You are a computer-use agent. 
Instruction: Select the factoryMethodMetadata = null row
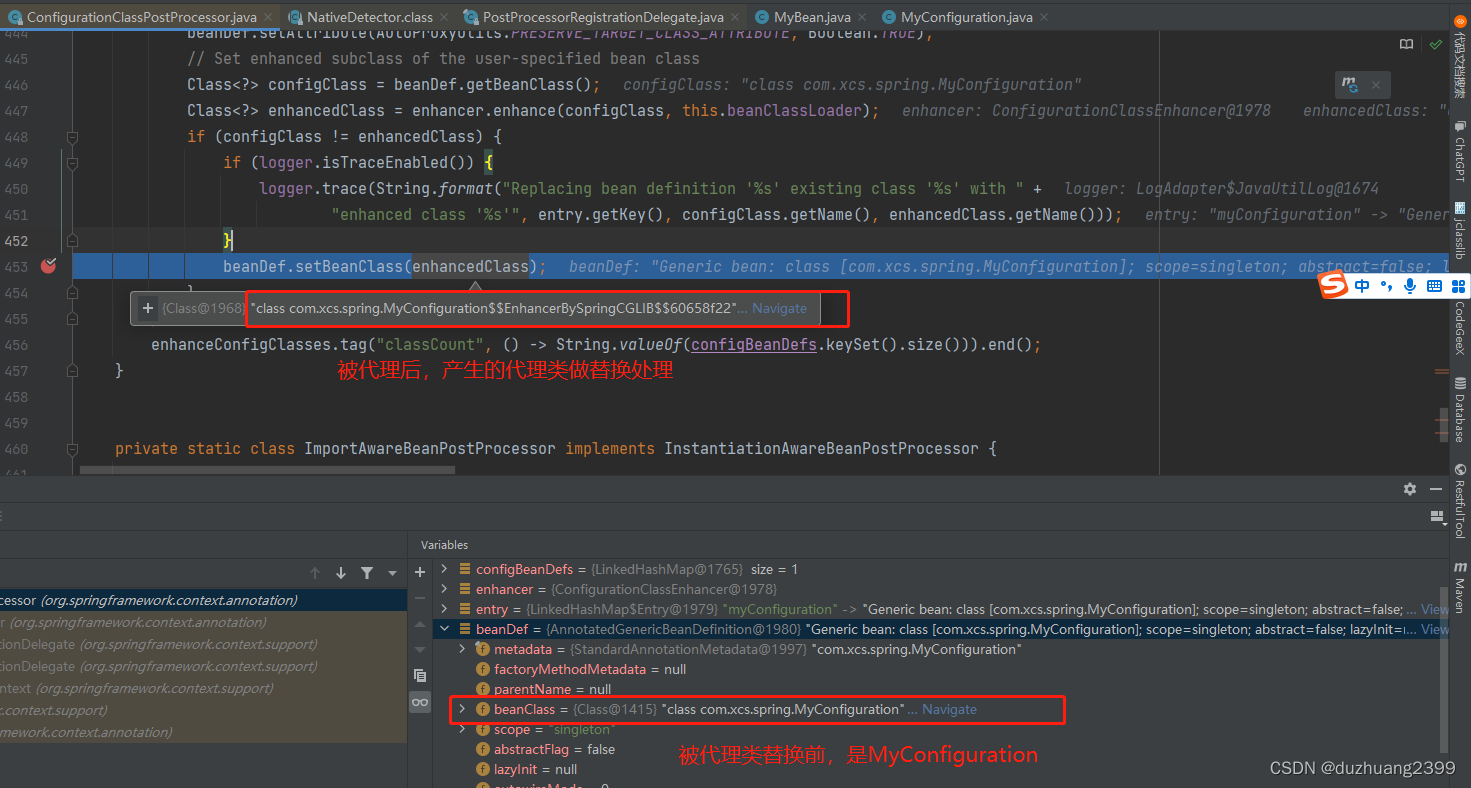click(590, 669)
